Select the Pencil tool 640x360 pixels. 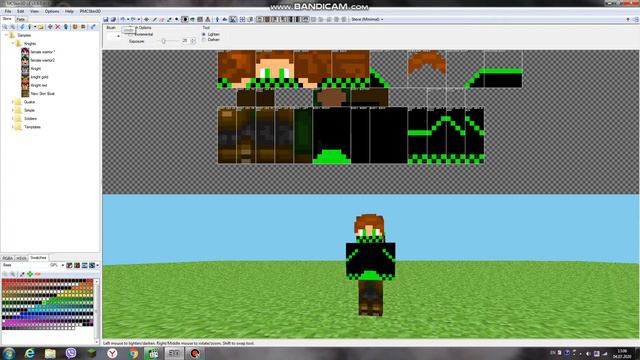154,19
